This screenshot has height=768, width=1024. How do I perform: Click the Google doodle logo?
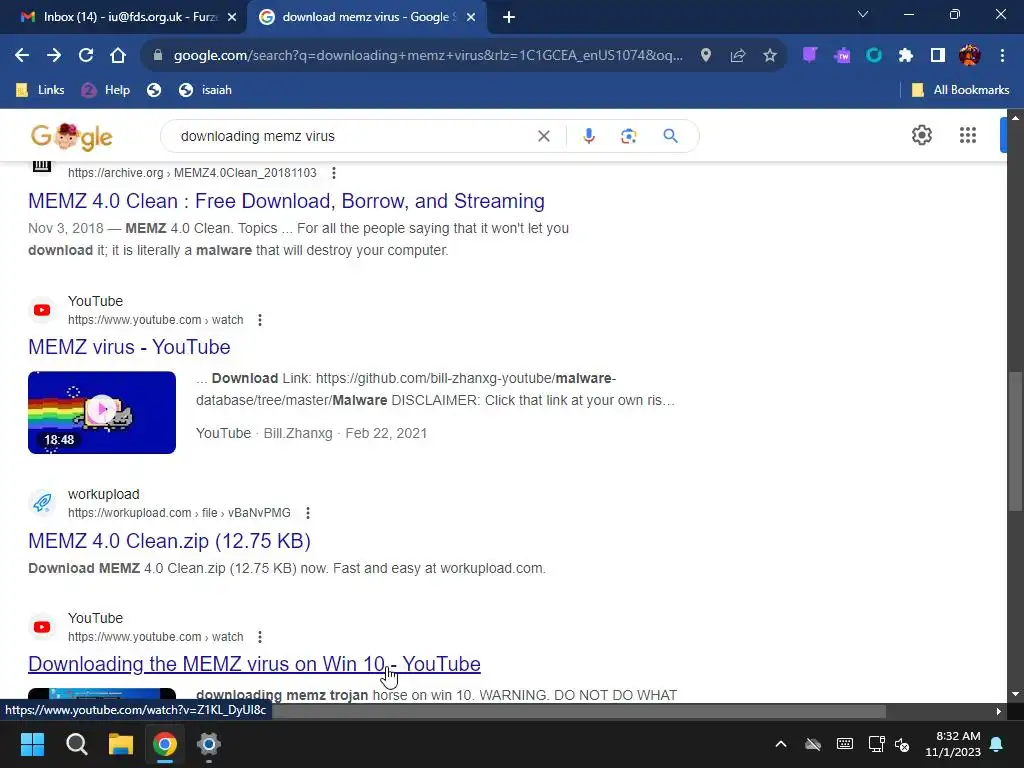click(72, 136)
